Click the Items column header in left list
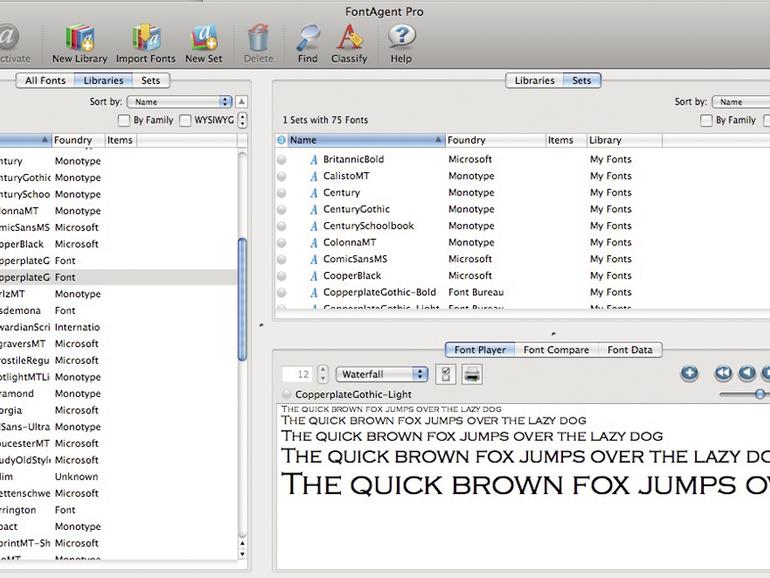 pyautogui.click(x=120, y=140)
